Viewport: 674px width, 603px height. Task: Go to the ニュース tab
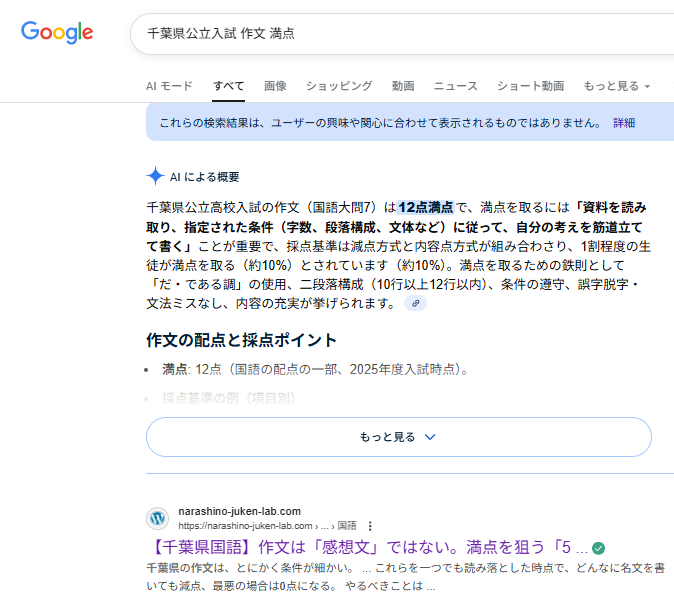(455, 86)
